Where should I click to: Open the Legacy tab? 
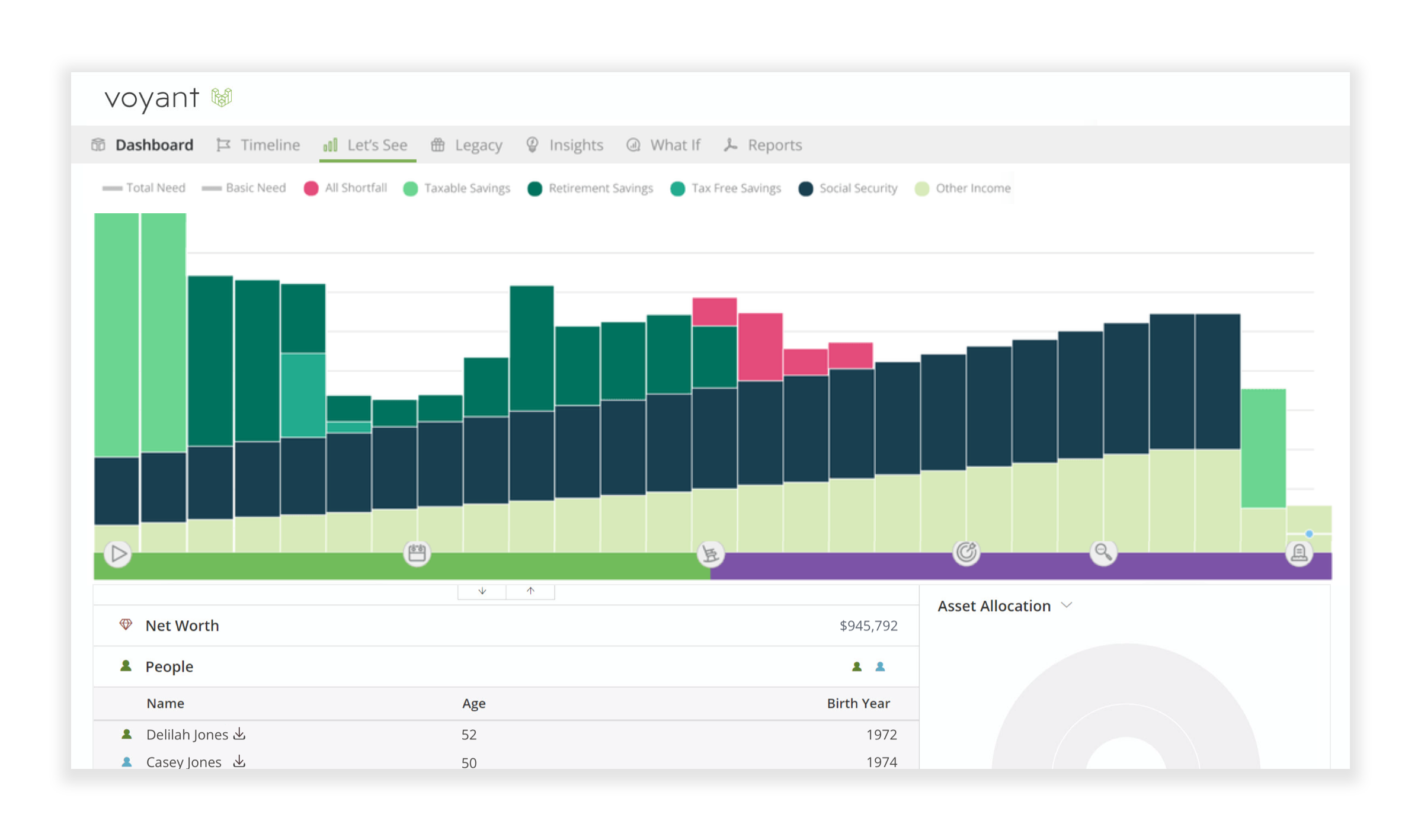[467, 145]
